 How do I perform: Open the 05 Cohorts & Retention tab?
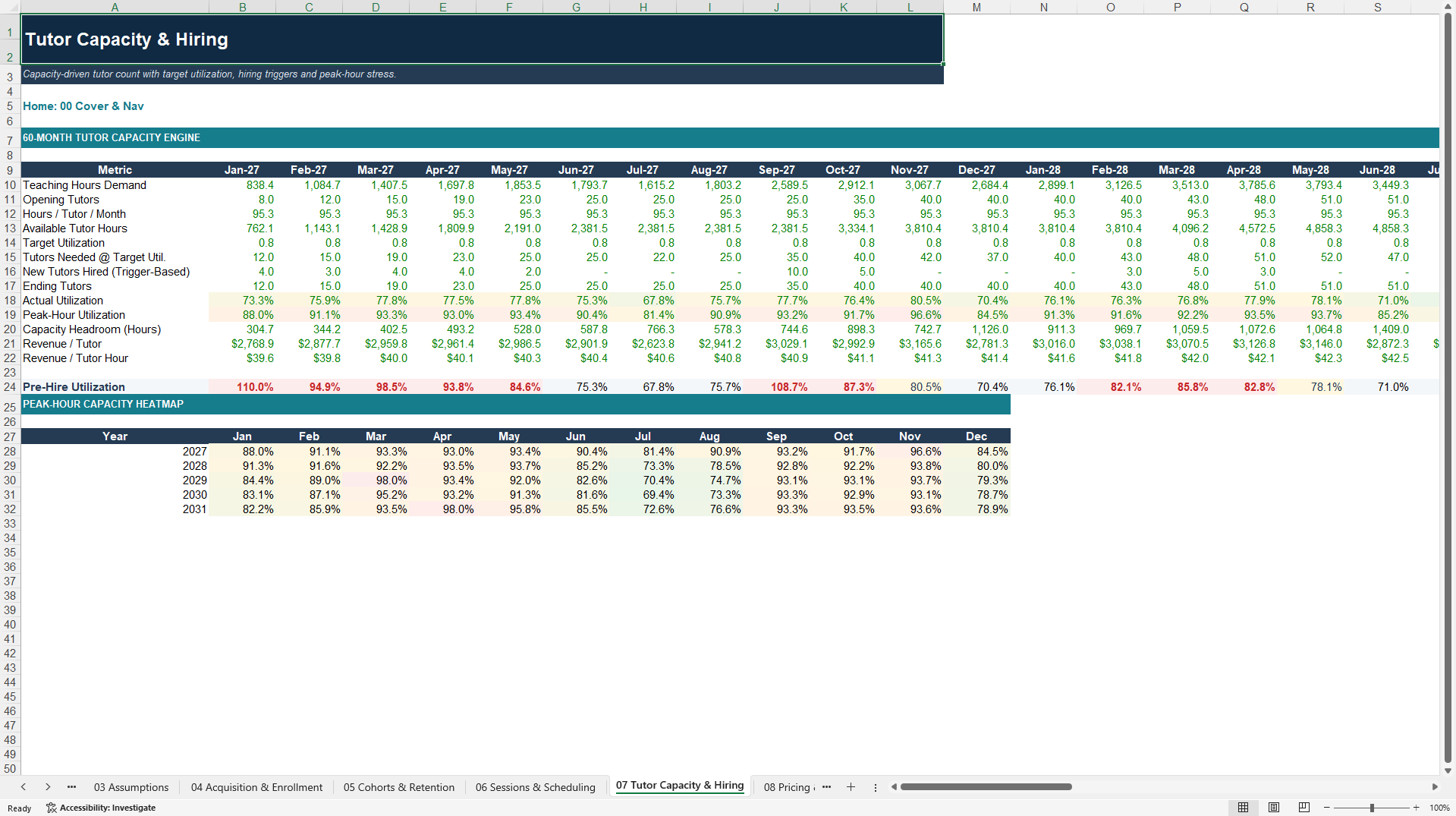(x=399, y=787)
